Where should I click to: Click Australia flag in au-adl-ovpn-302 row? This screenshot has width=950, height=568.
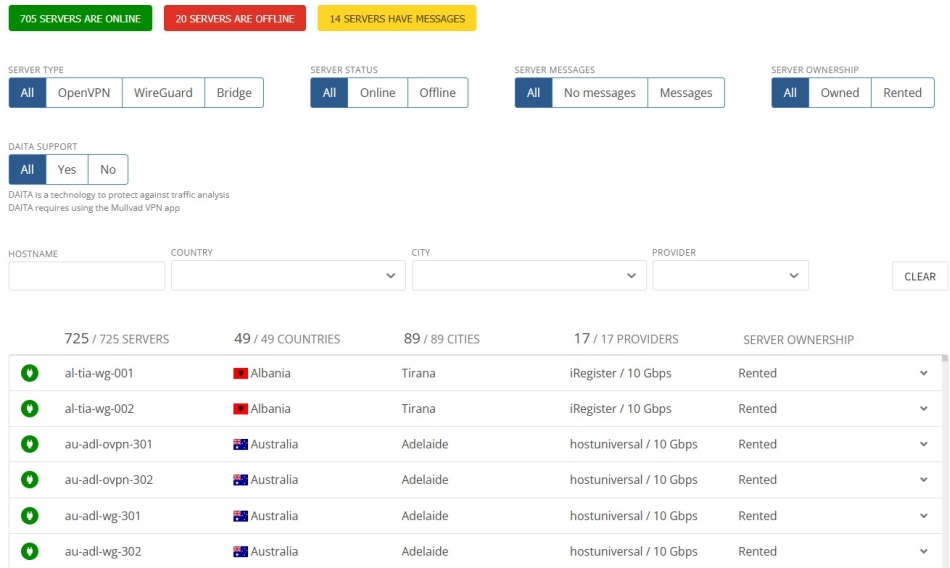tap(240, 480)
